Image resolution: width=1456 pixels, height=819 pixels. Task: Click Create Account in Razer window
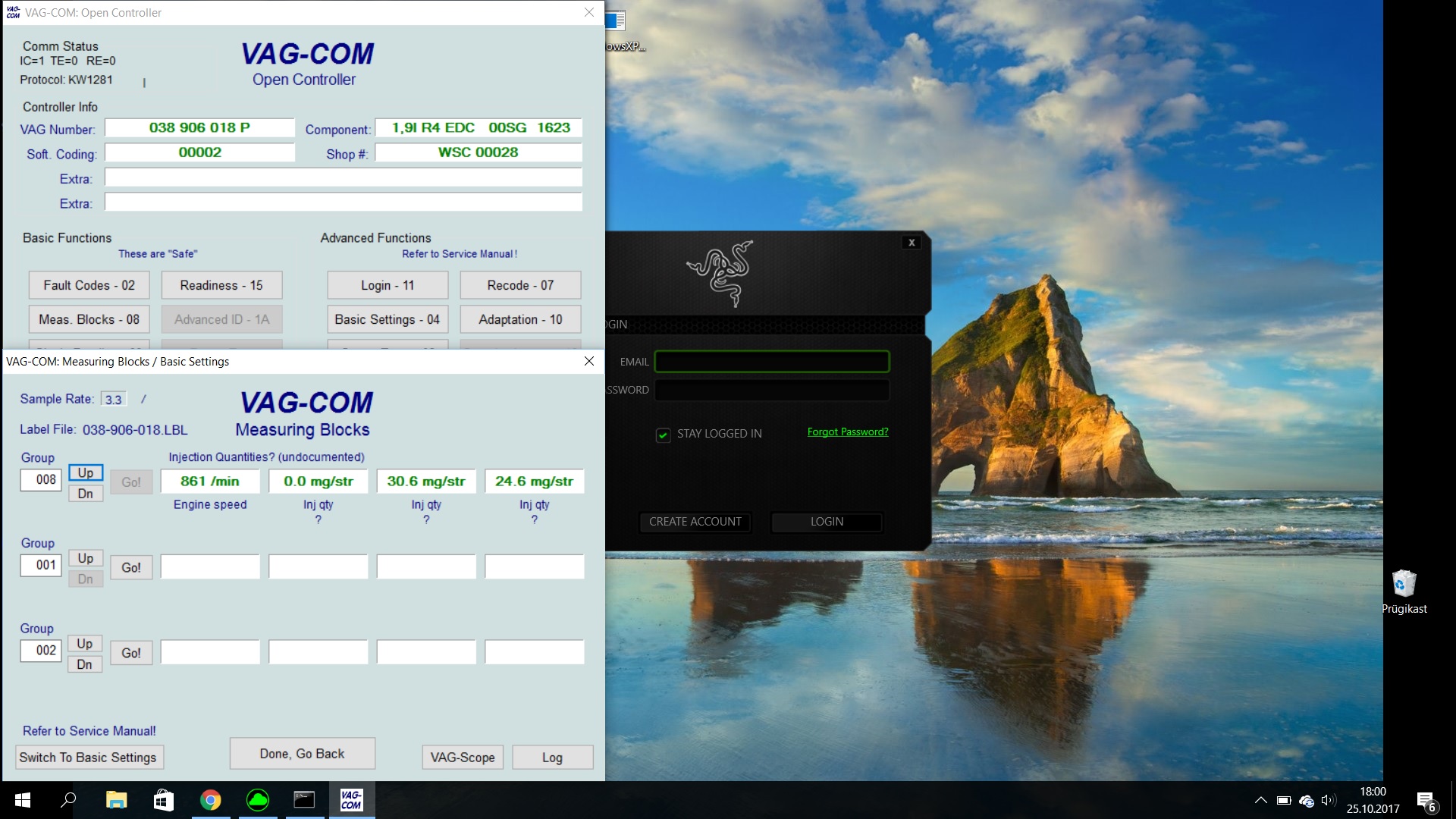695,522
